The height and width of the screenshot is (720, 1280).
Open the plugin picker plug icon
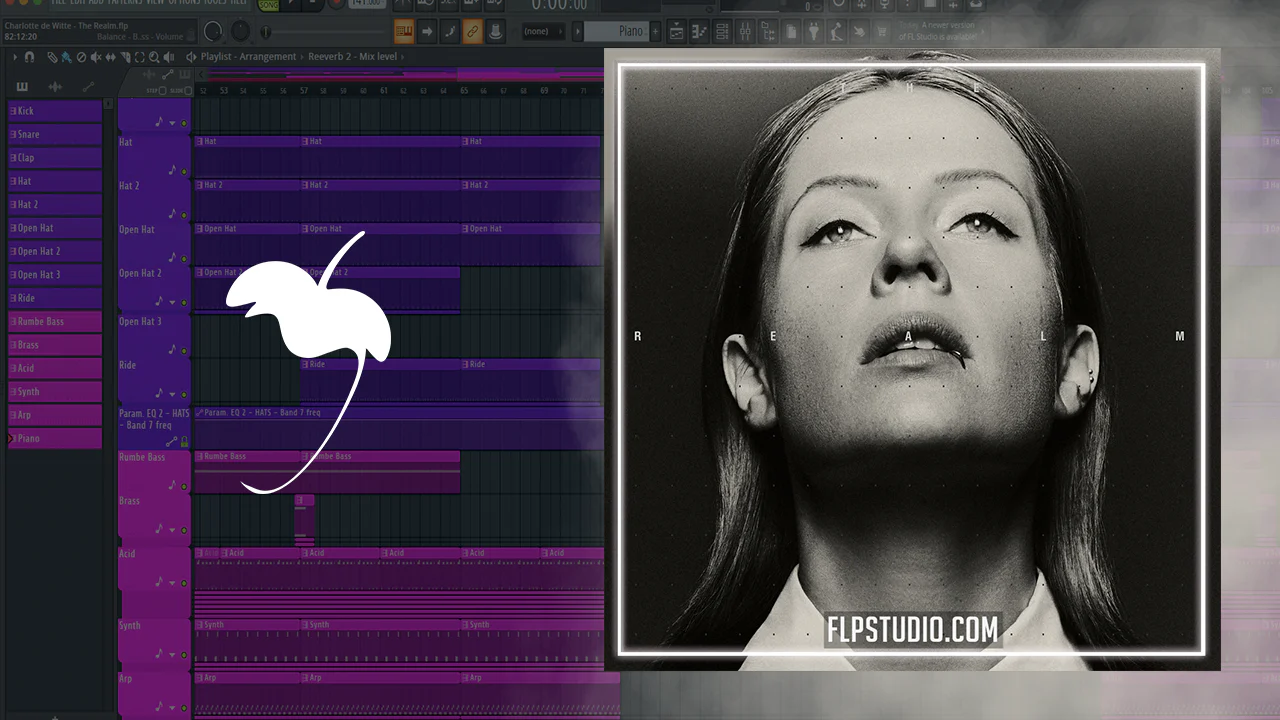pyautogui.click(x=814, y=32)
